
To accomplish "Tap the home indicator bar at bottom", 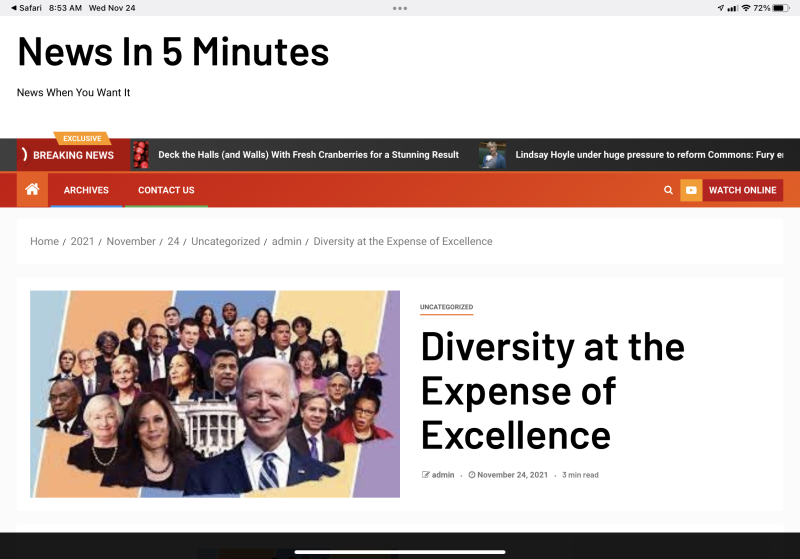I will [x=400, y=552].
